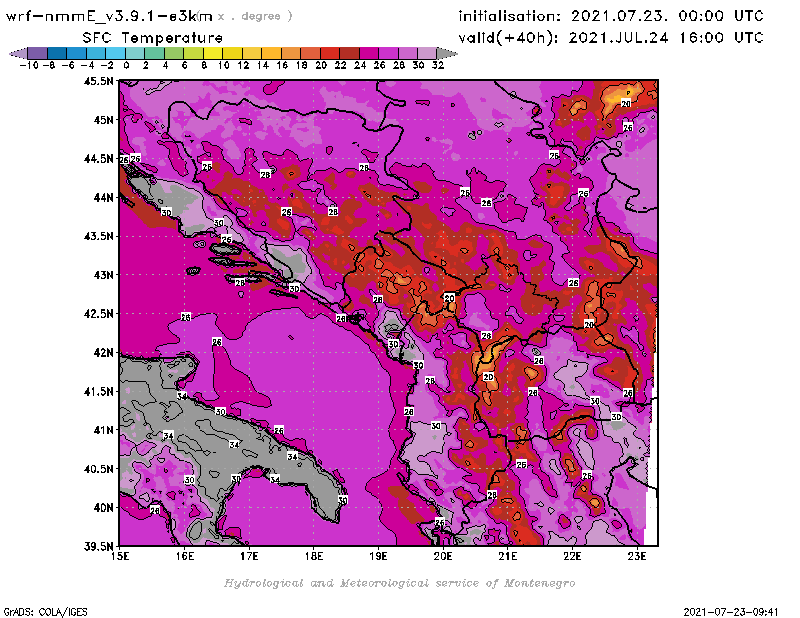Screen dimensions: 800x618
Task: Select yellow legend swatch between 8 and 10
Action: coord(212,53)
